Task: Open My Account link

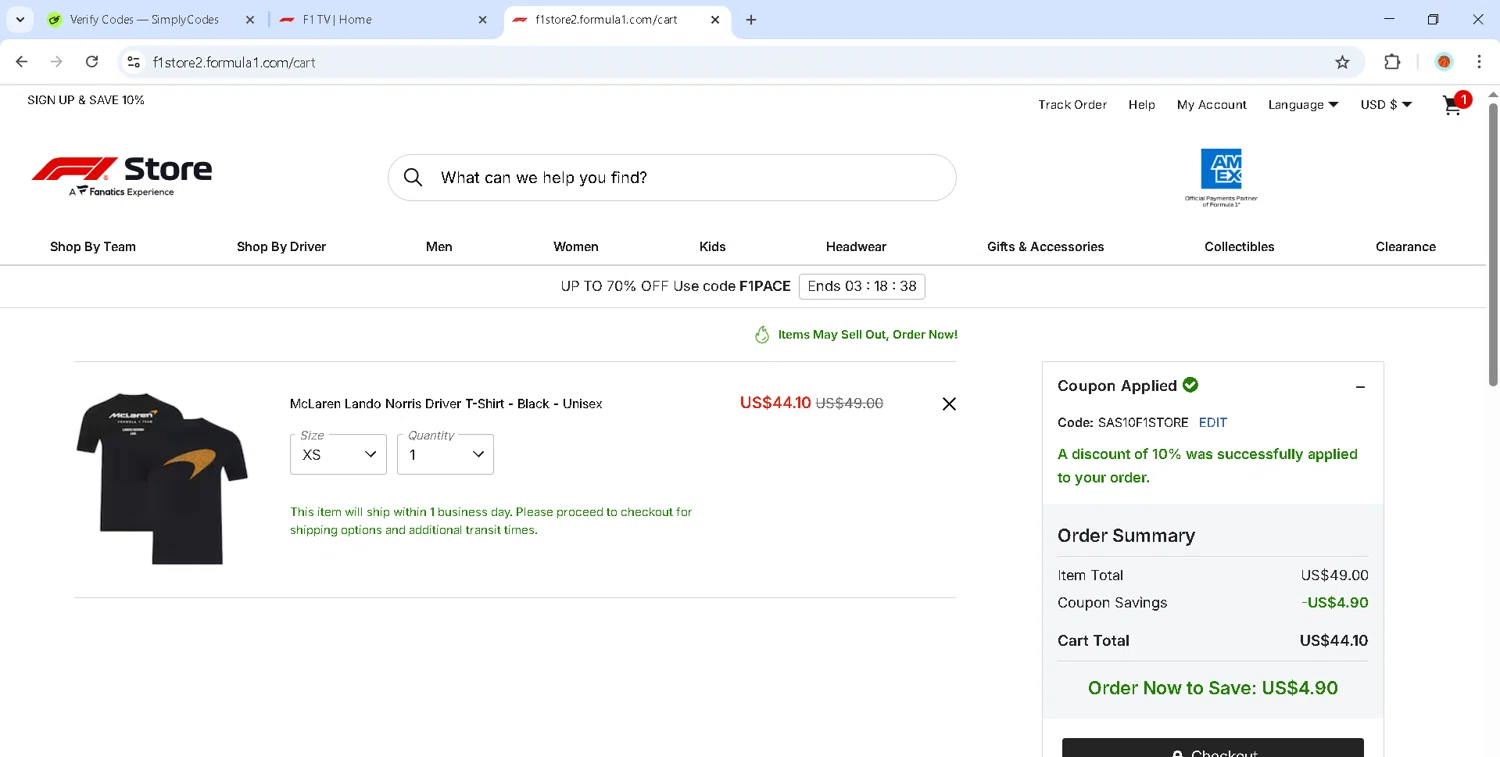Action: [x=1211, y=105]
